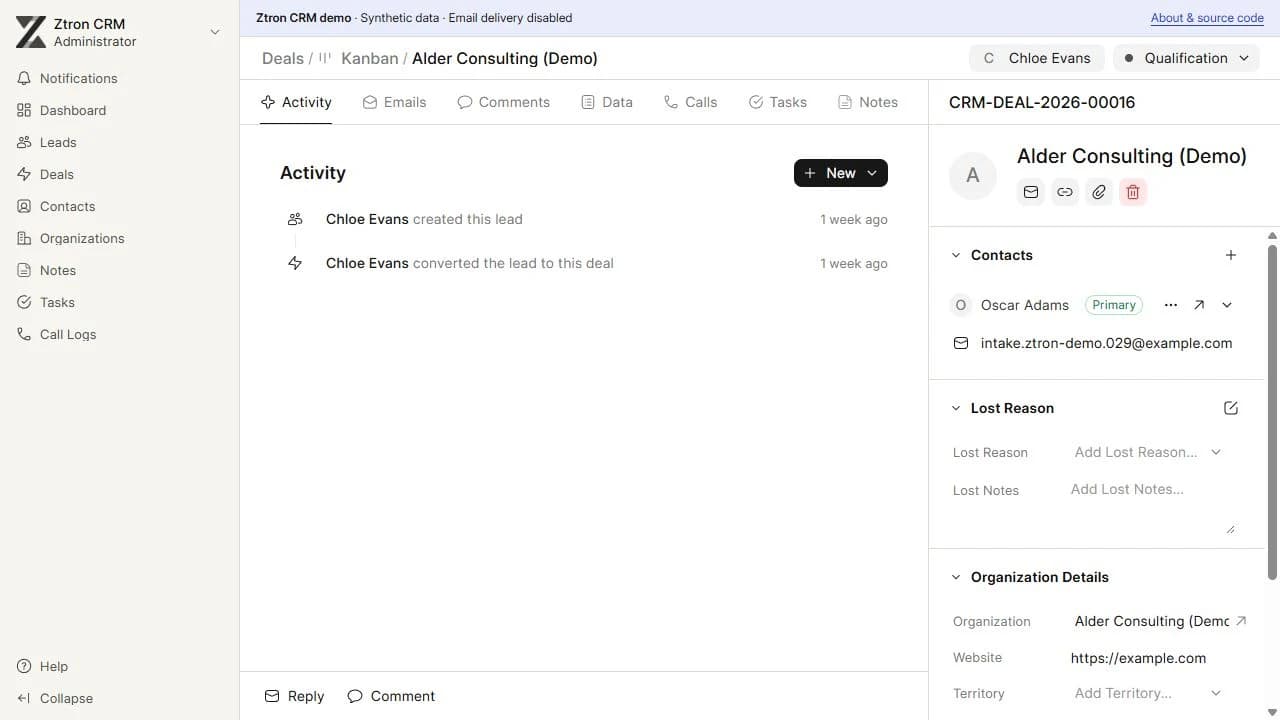
Task: Open the Leads page
Action: point(120,142)
